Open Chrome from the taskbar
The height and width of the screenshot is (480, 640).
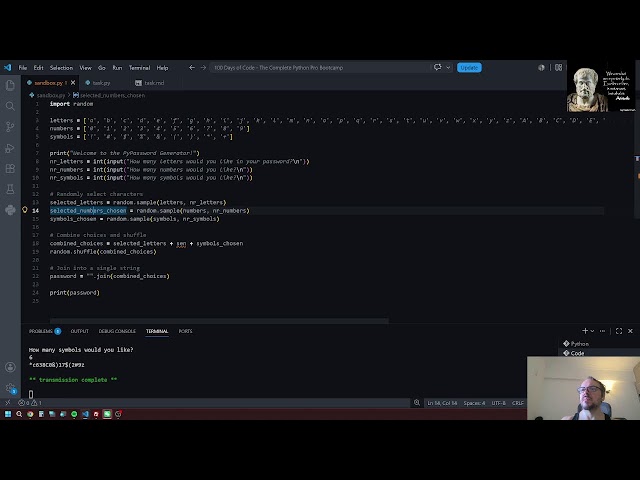tap(30, 414)
